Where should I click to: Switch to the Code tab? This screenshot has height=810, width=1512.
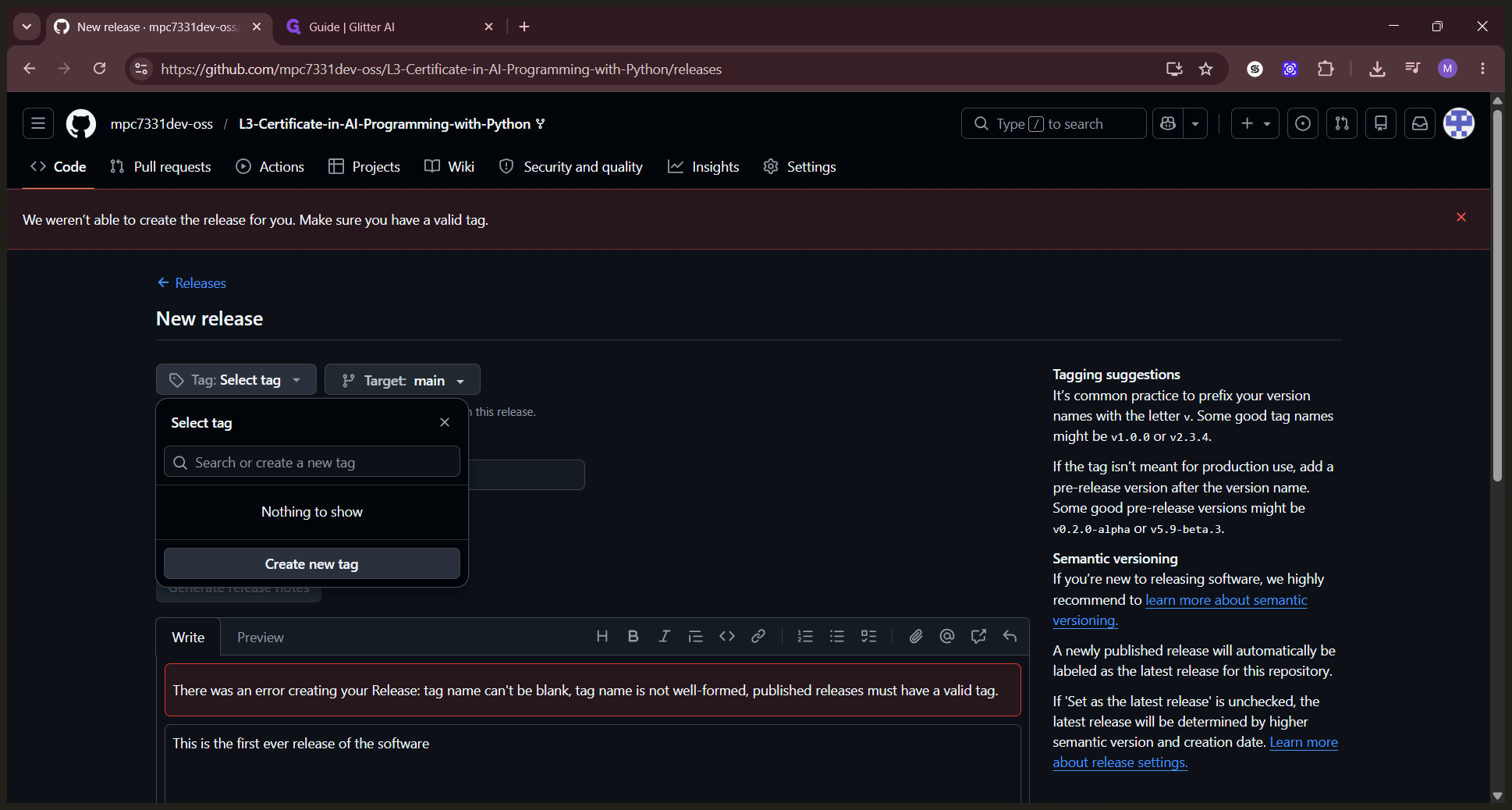pyautogui.click(x=59, y=166)
